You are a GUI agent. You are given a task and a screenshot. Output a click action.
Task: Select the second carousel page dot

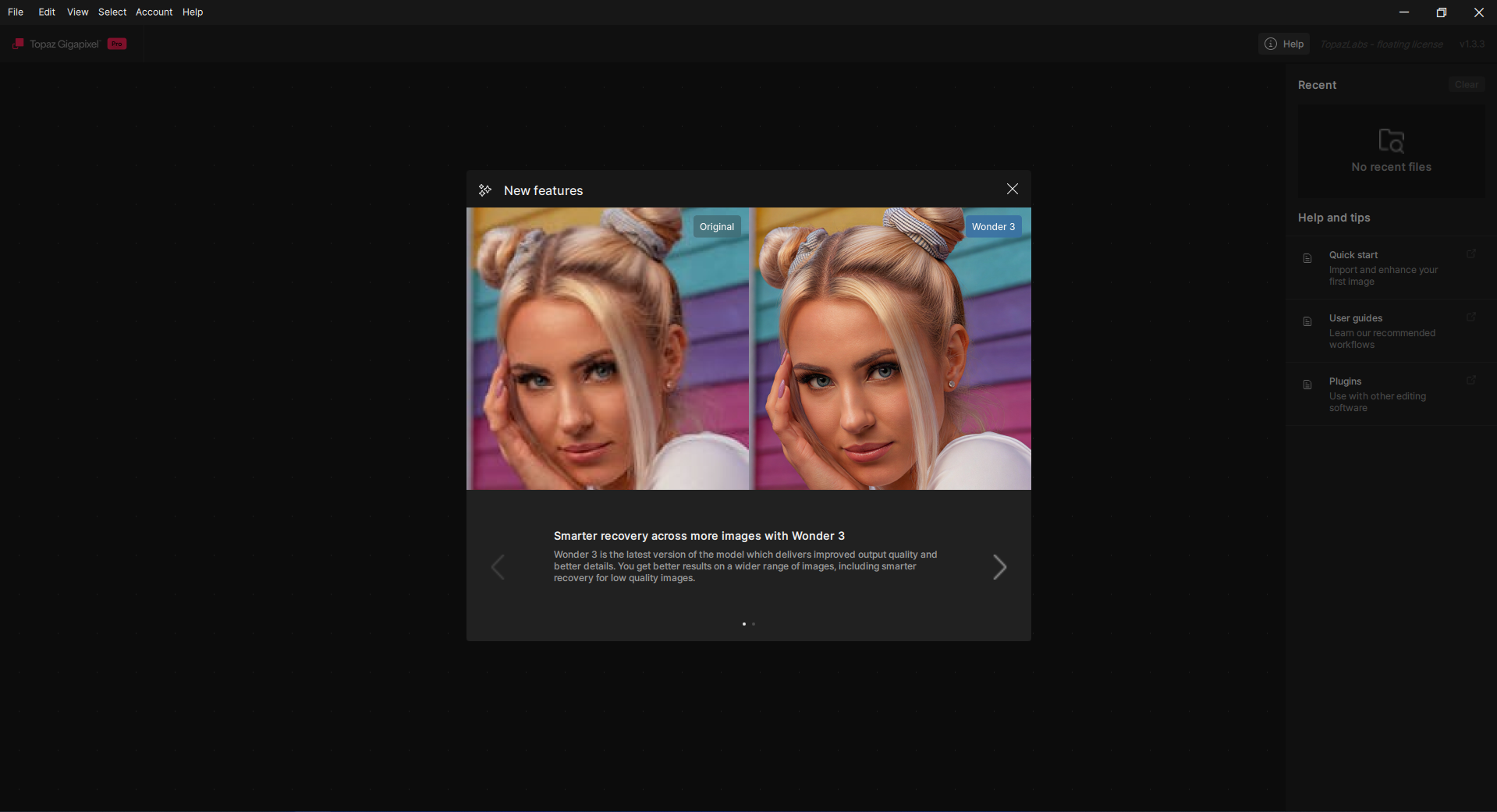[x=754, y=624]
